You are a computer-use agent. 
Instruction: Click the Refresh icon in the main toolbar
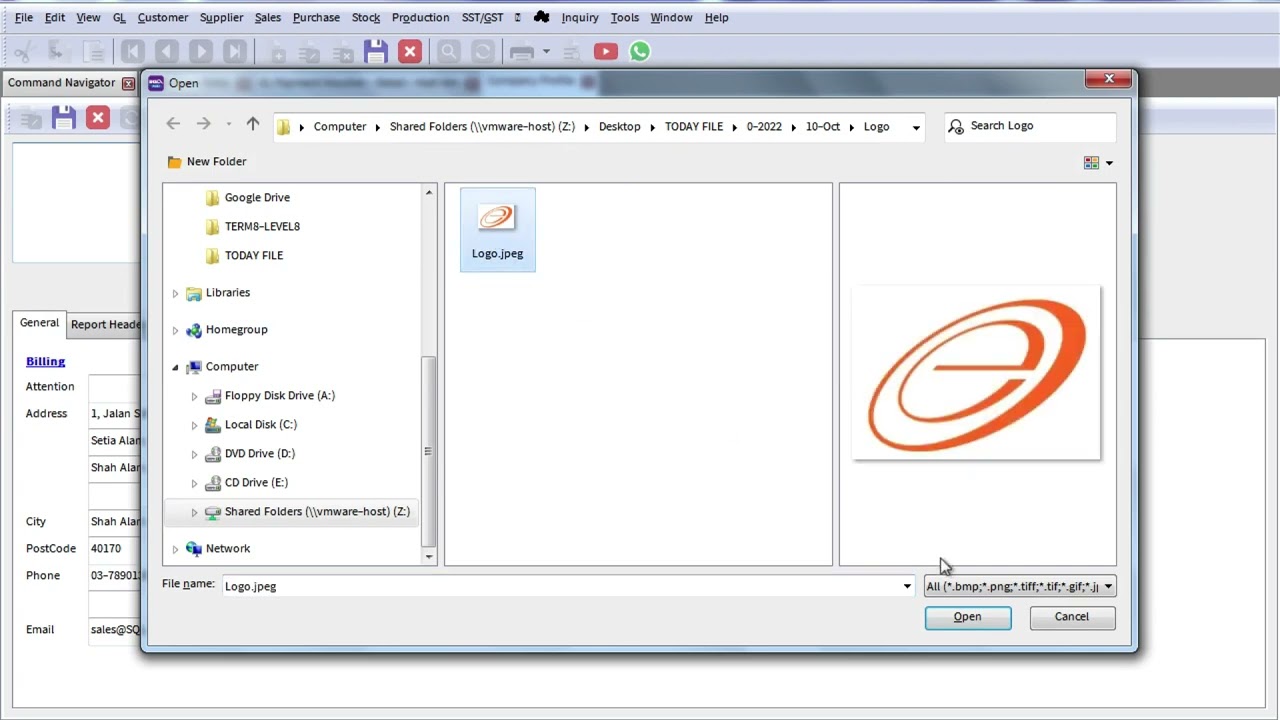[x=482, y=51]
